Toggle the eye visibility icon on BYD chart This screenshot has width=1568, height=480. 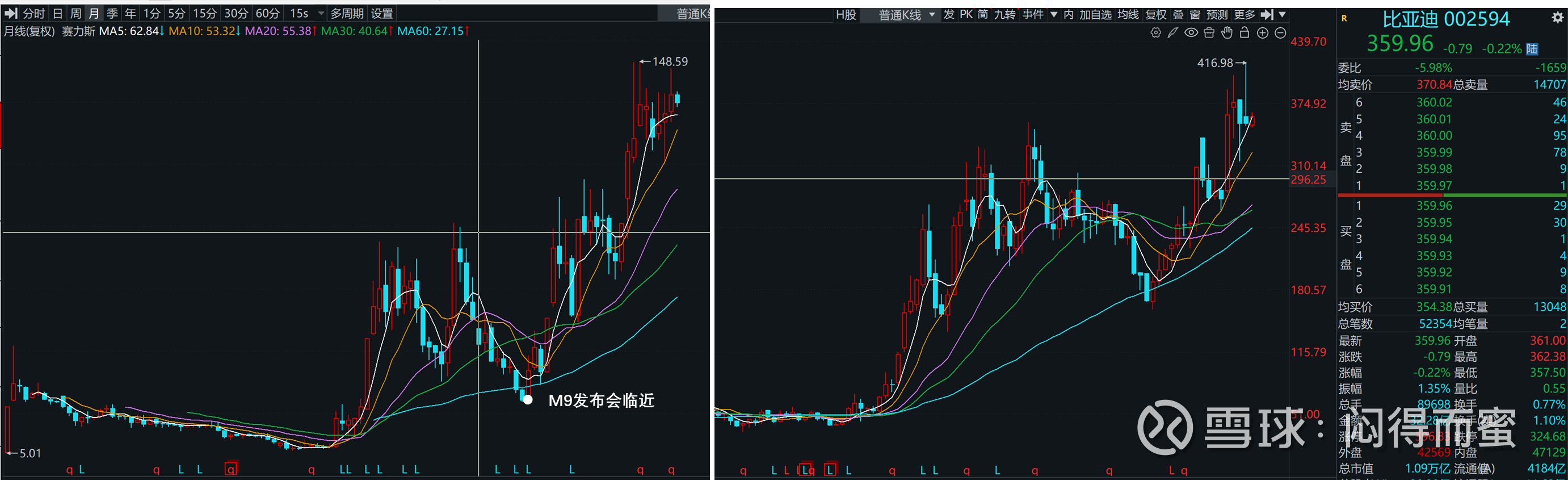[1191, 33]
